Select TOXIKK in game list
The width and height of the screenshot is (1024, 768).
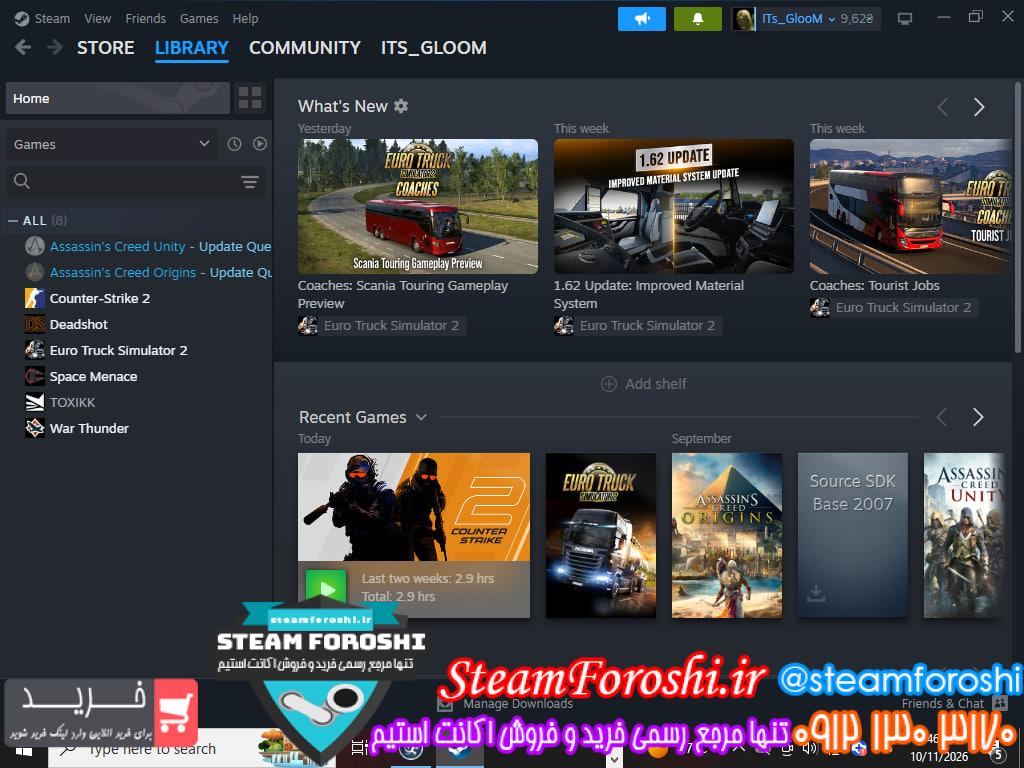pos(72,402)
